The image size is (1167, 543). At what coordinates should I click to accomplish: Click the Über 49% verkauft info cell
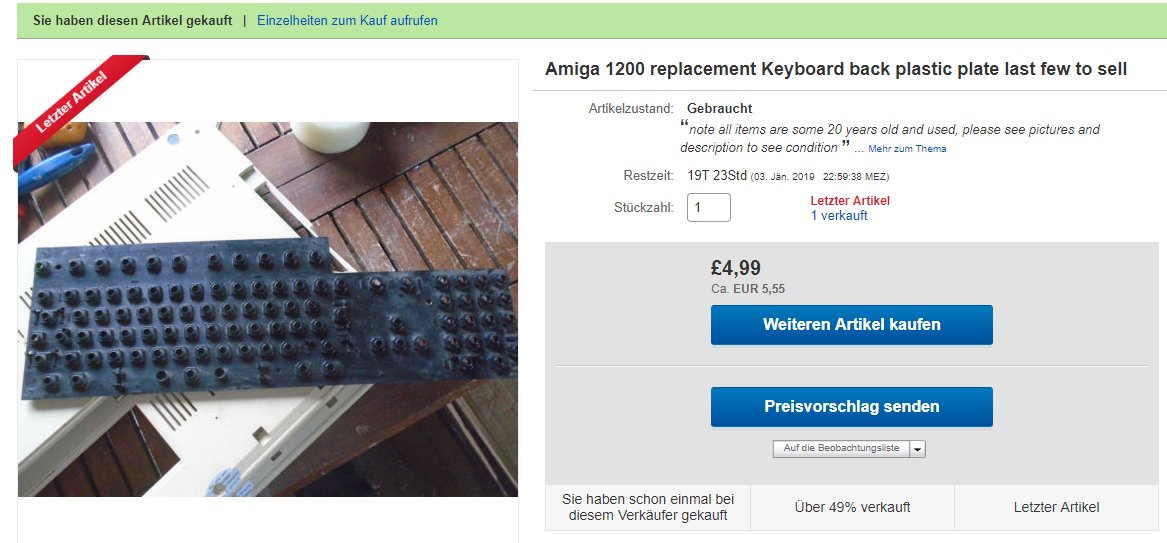[852, 507]
